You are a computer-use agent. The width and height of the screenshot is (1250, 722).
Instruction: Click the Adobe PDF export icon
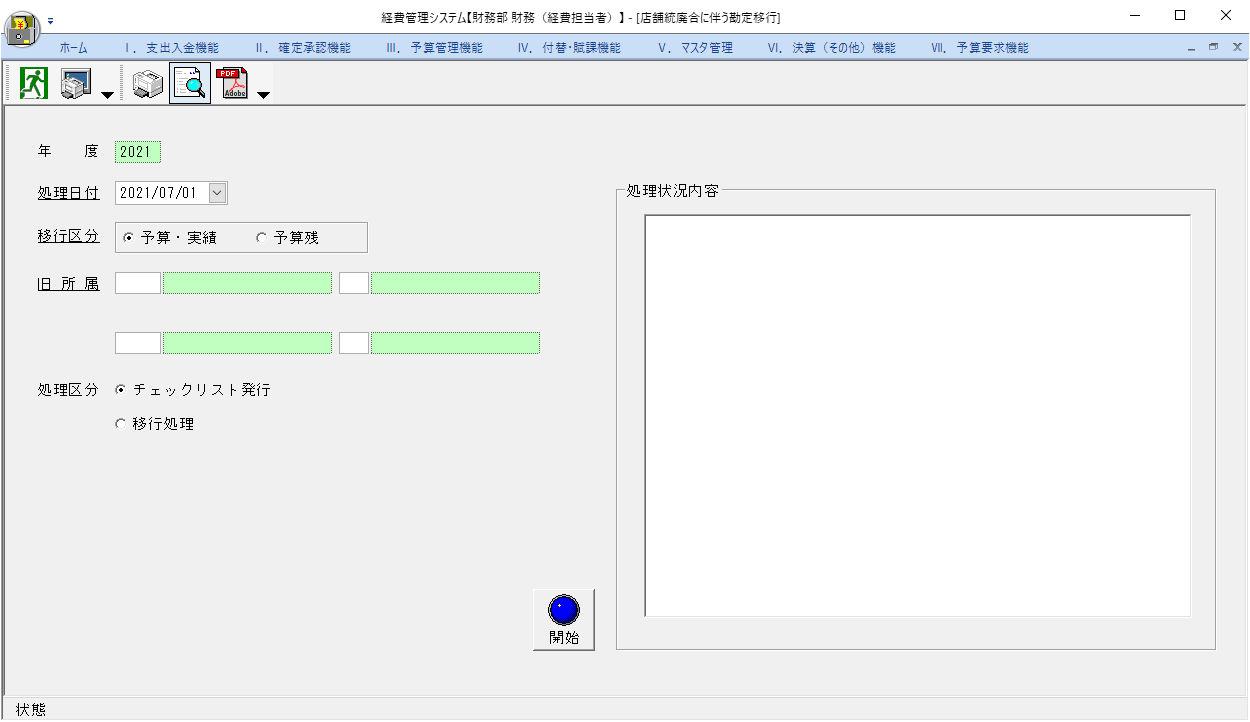[233, 84]
